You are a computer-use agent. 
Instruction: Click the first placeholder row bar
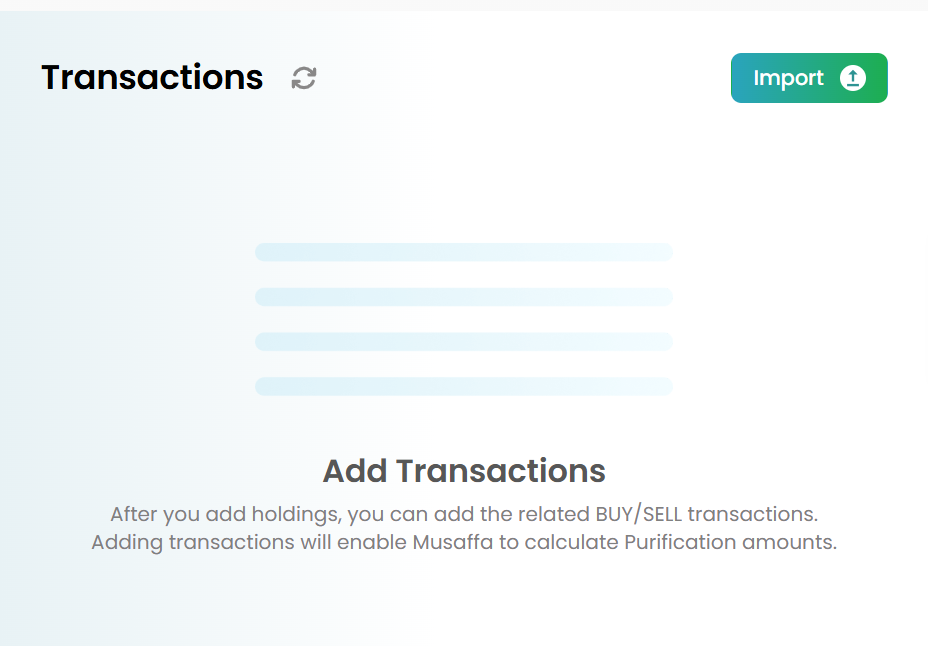[464, 252]
